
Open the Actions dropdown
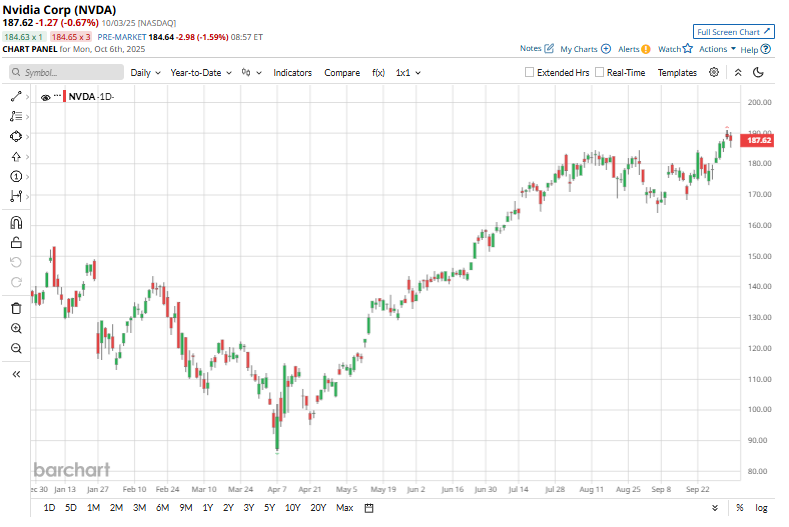click(x=717, y=49)
